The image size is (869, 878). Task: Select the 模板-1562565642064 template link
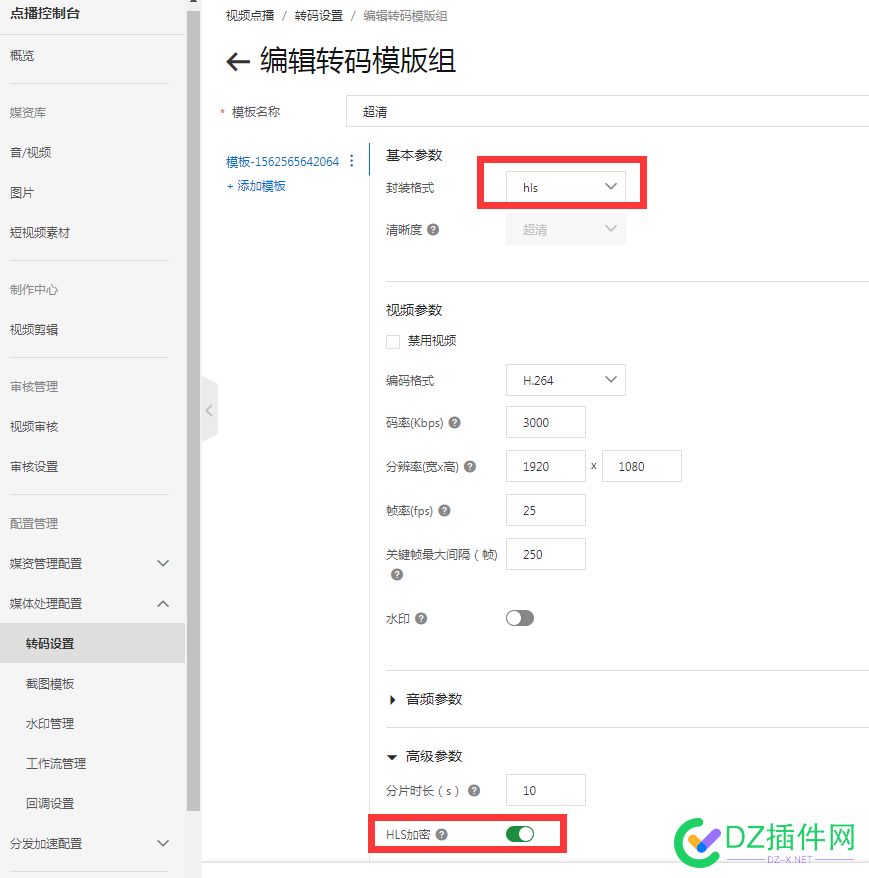click(282, 162)
